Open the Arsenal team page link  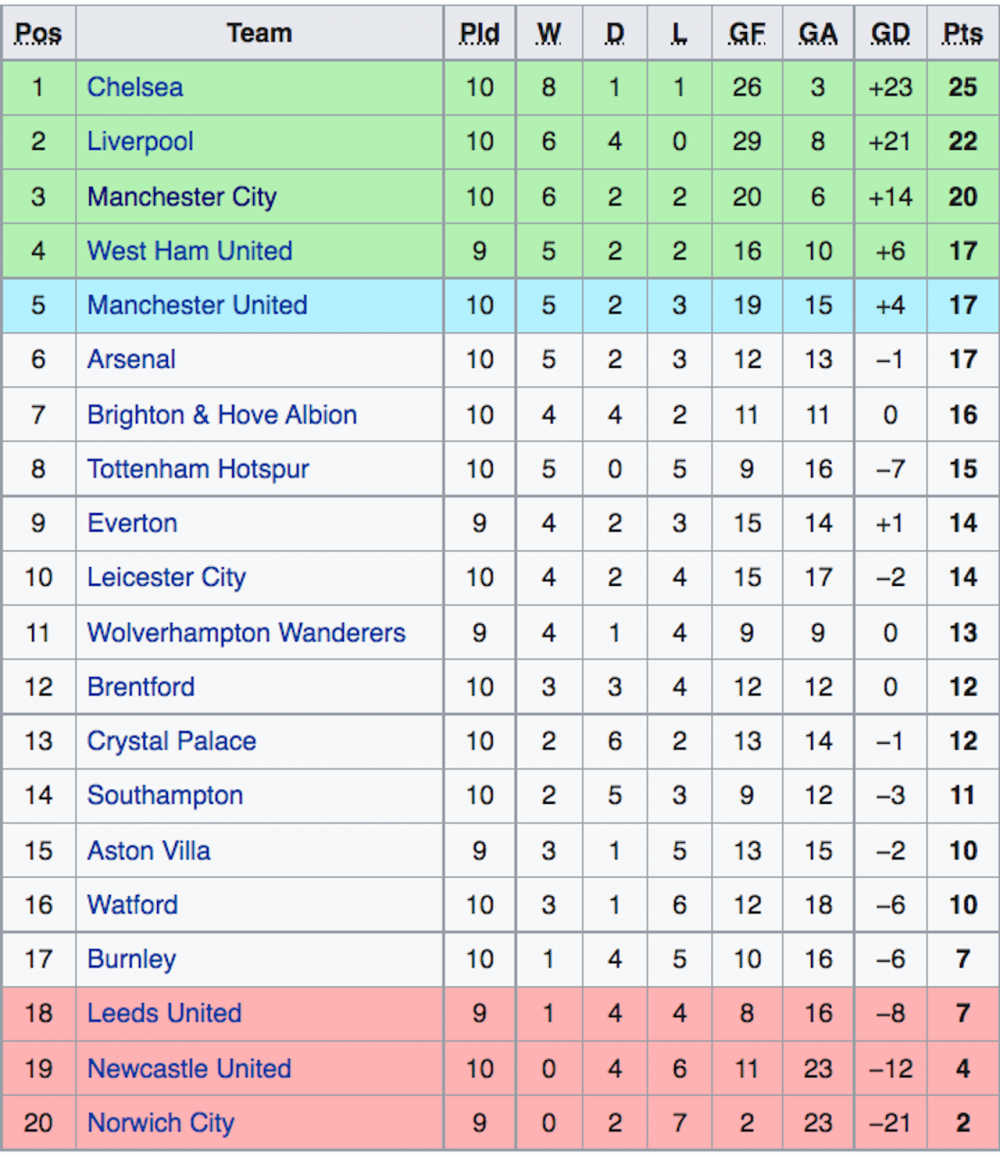pyautogui.click(x=132, y=360)
